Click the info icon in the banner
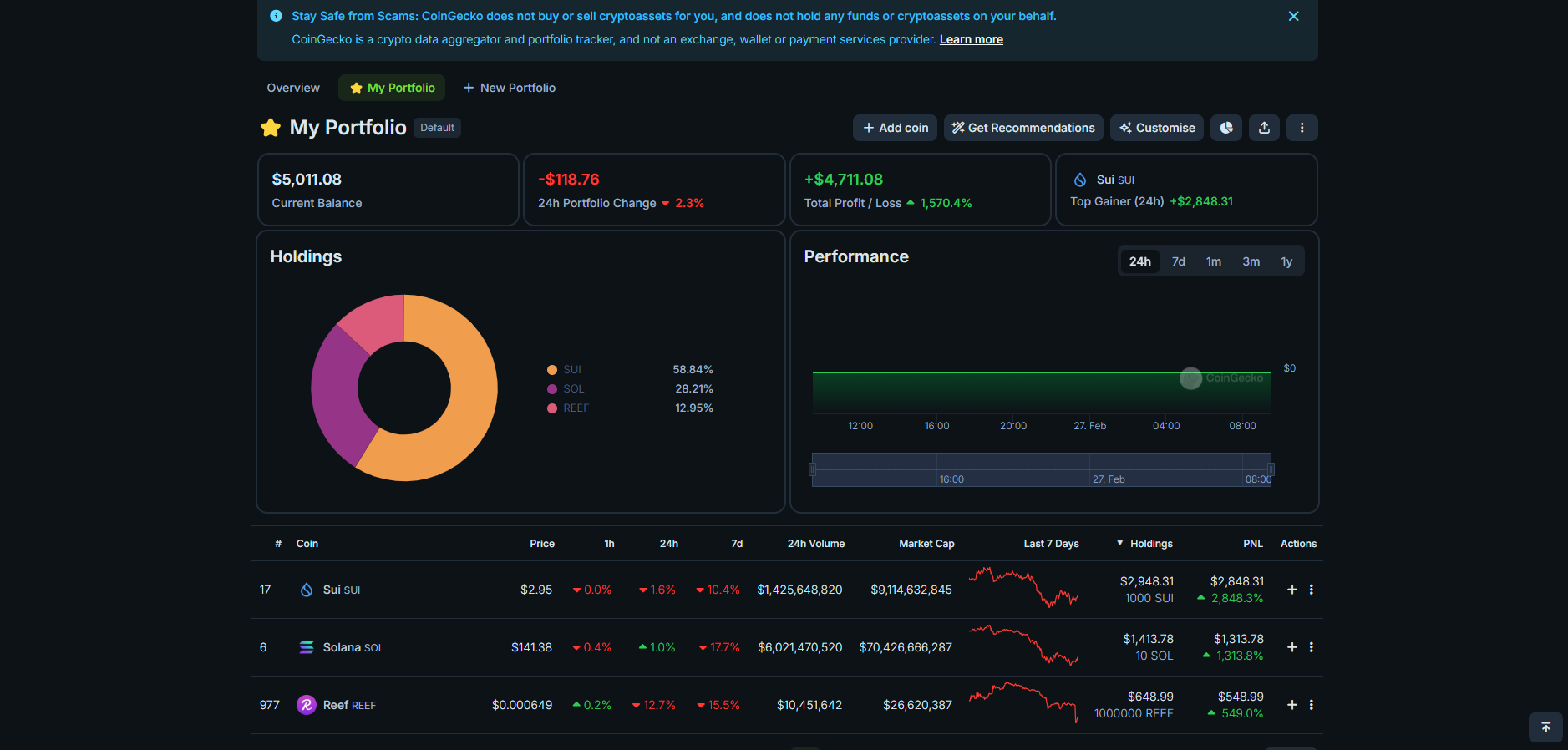This screenshot has height=750, width=1568. click(276, 16)
